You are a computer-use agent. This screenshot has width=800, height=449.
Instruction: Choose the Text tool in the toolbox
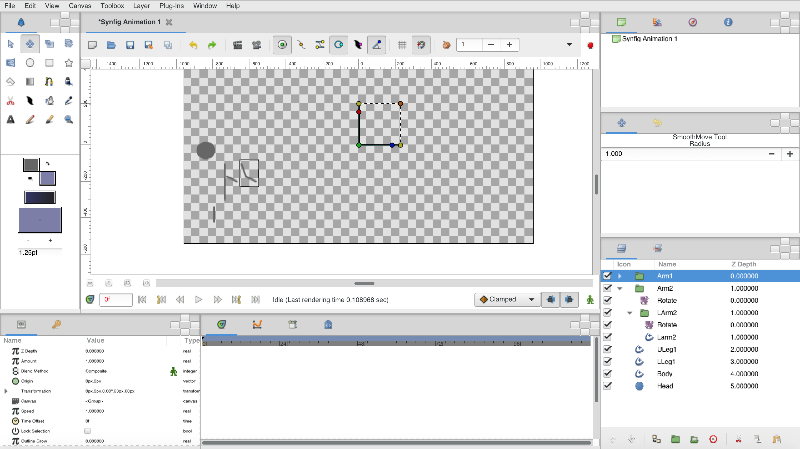point(10,119)
